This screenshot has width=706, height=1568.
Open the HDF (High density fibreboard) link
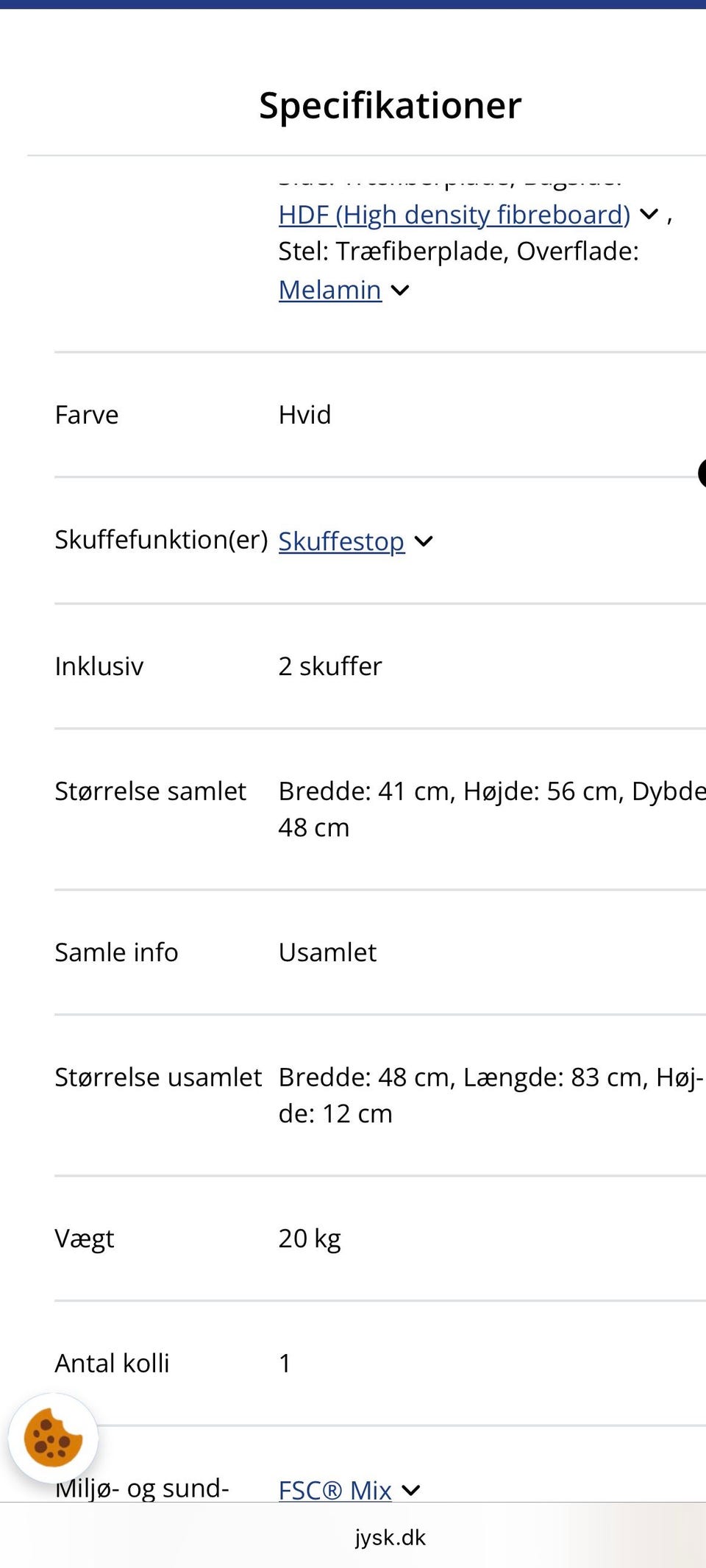tap(454, 215)
